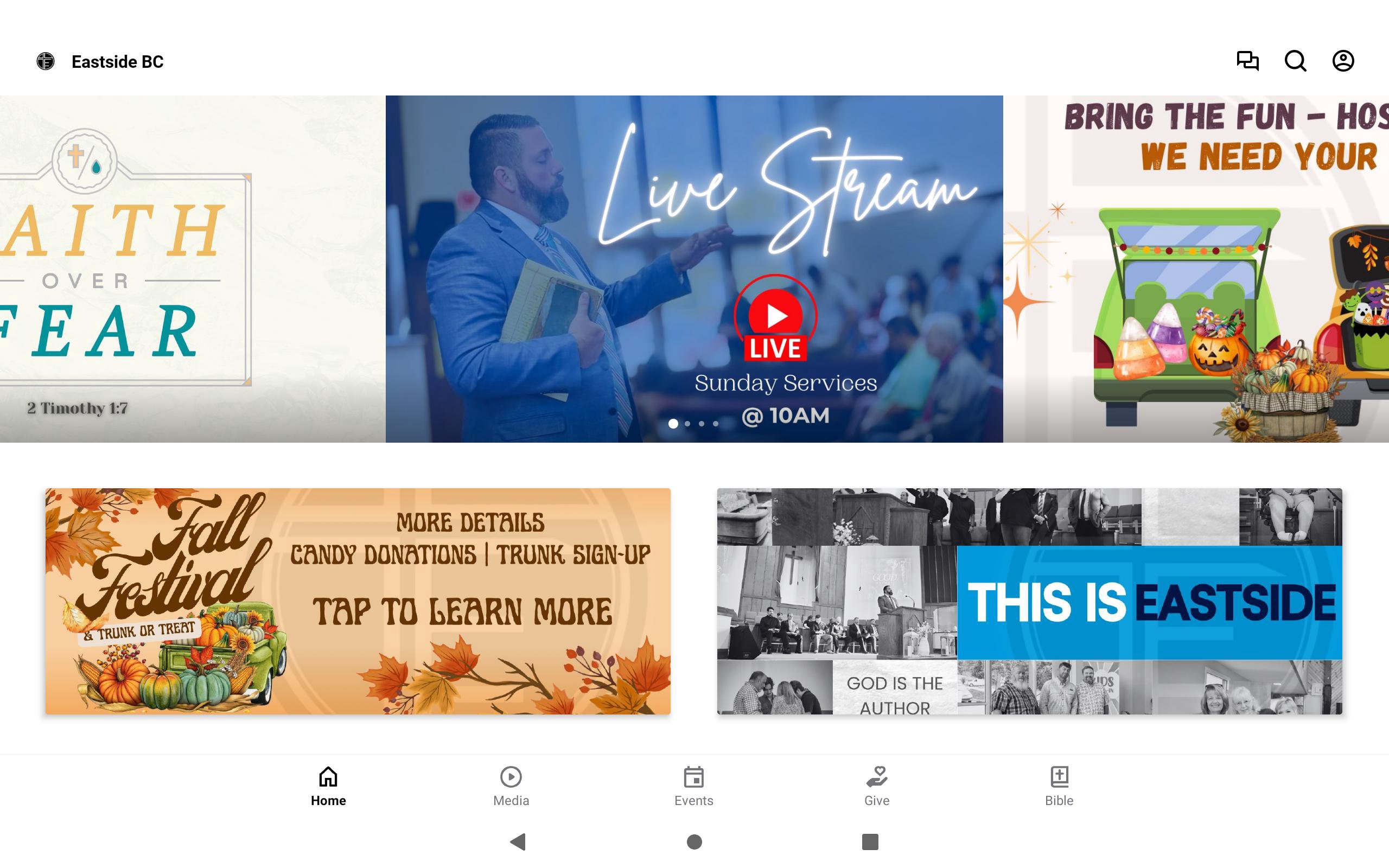Tap the Fall Festival learn more banner
Screen dimensions: 1389x868
[x=358, y=601]
